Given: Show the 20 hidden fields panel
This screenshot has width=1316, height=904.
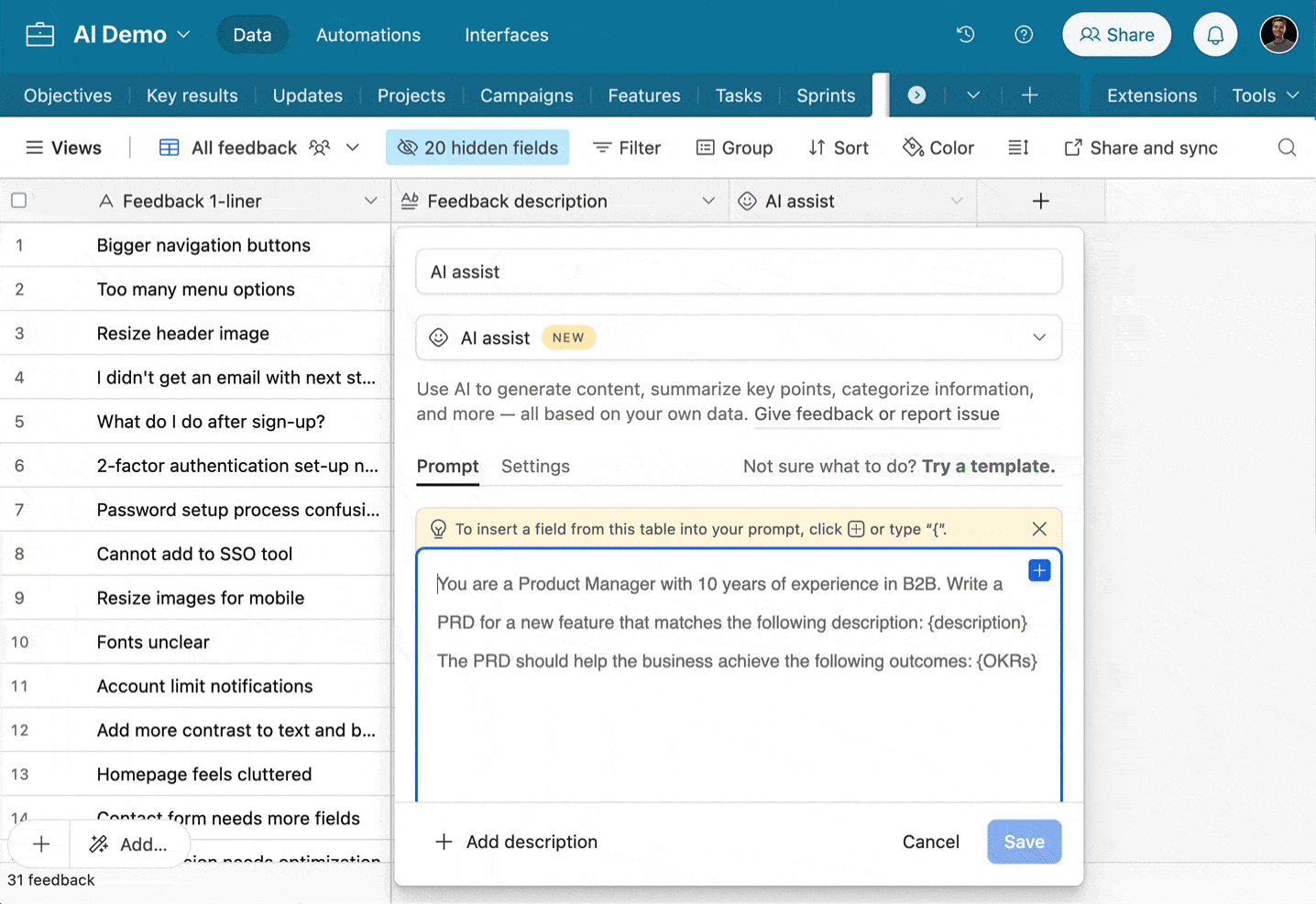Looking at the screenshot, I should pos(477,148).
